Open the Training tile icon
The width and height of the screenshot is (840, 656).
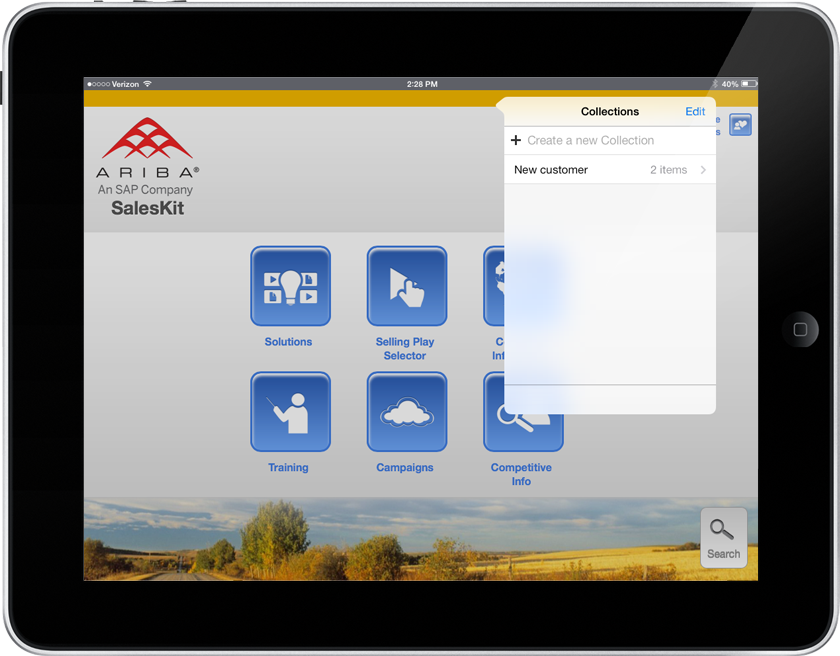[x=290, y=412]
